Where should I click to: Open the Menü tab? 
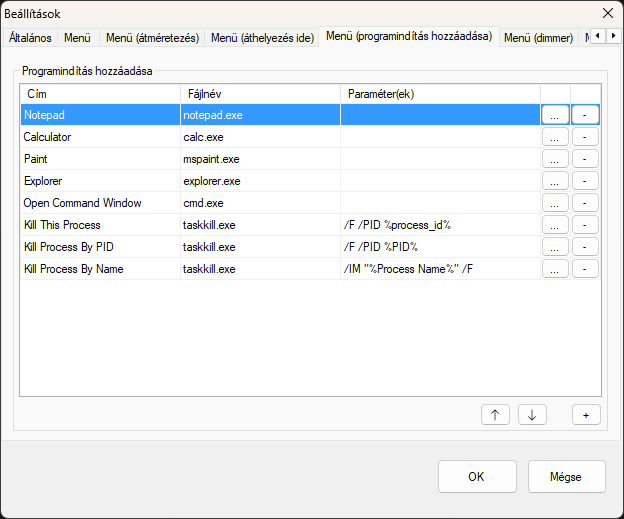(x=78, y=38)
